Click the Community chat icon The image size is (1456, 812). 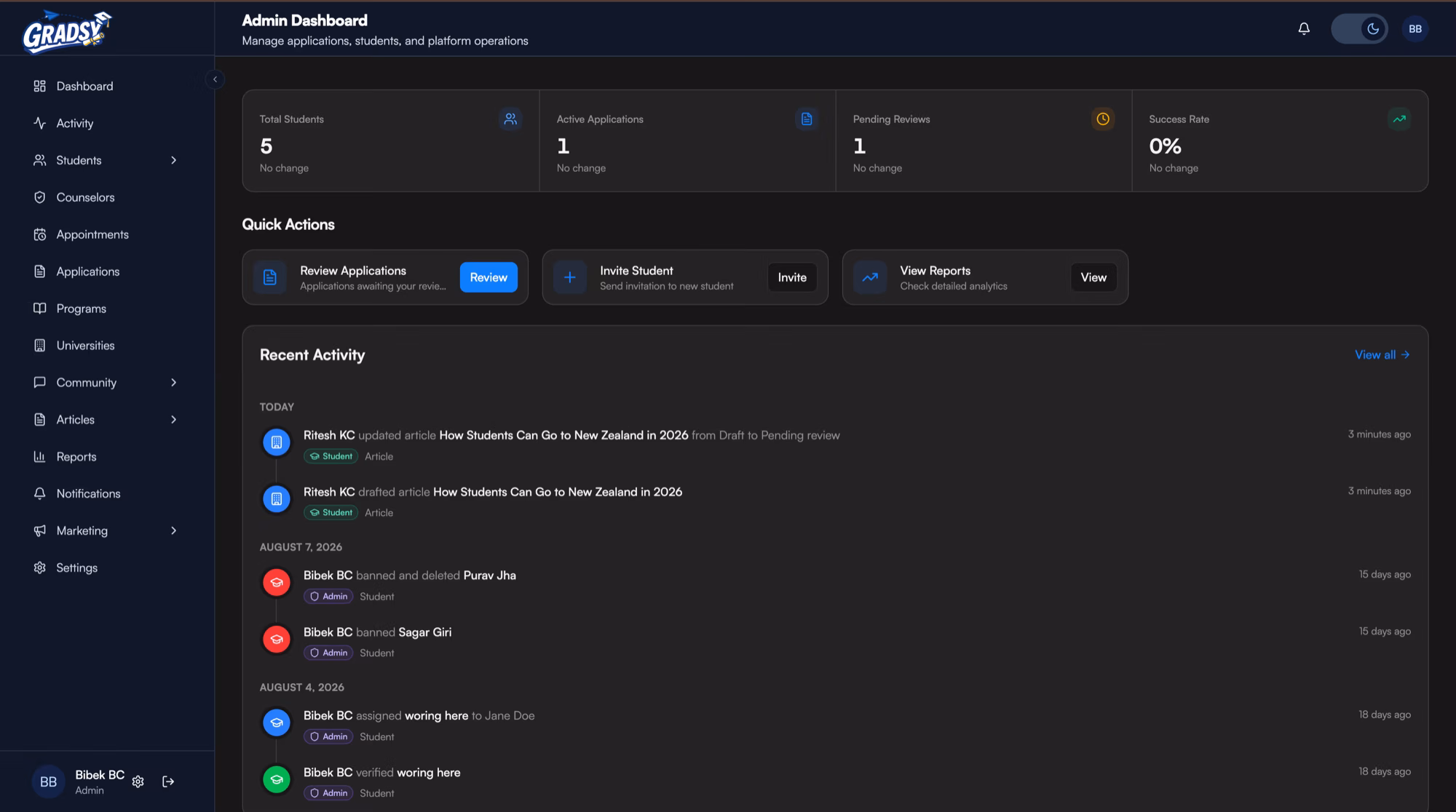click(39, 383)
